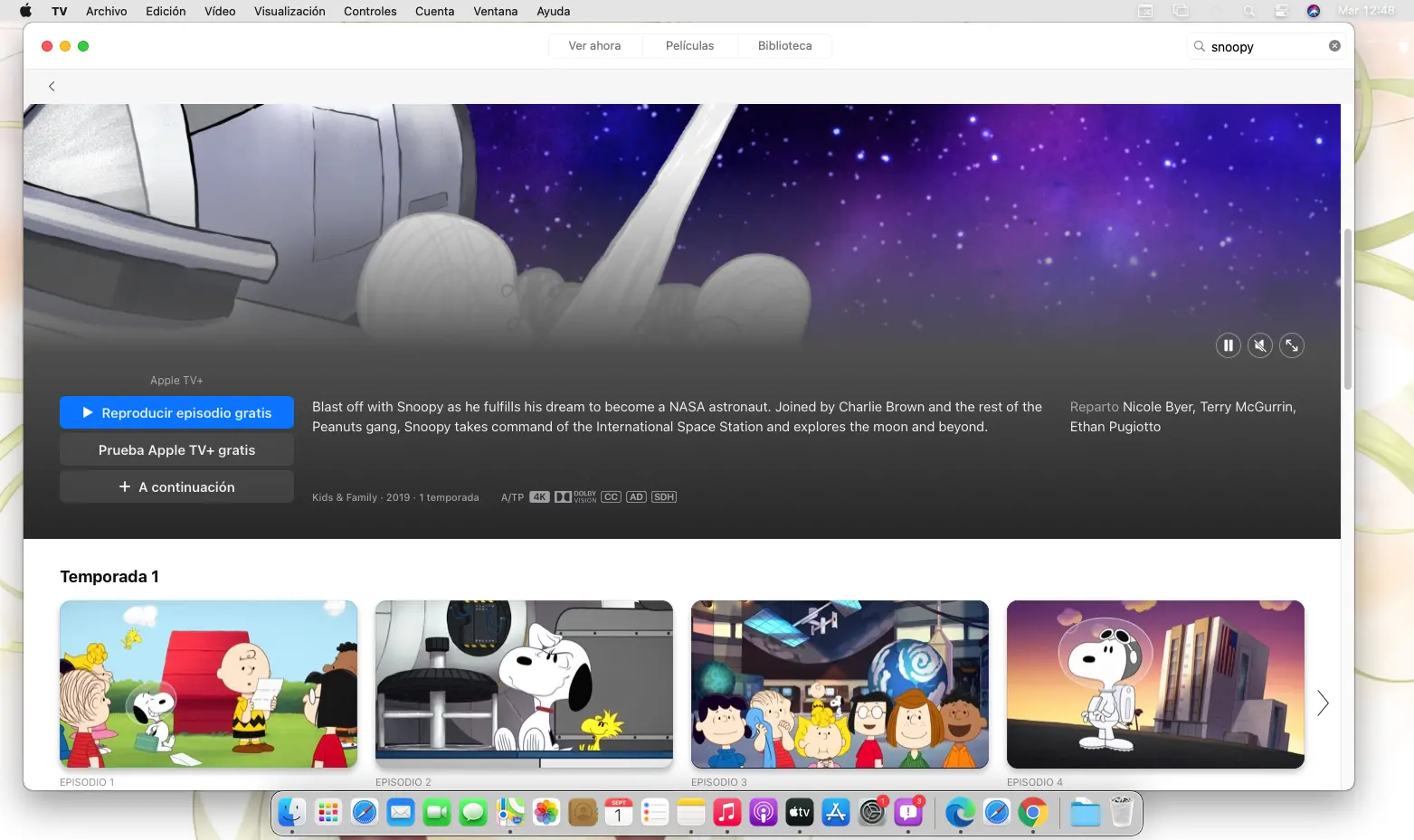Add show with A continuación button
Image resolution: width=1414 pixels, height=840 pixels.
[176, 486]
